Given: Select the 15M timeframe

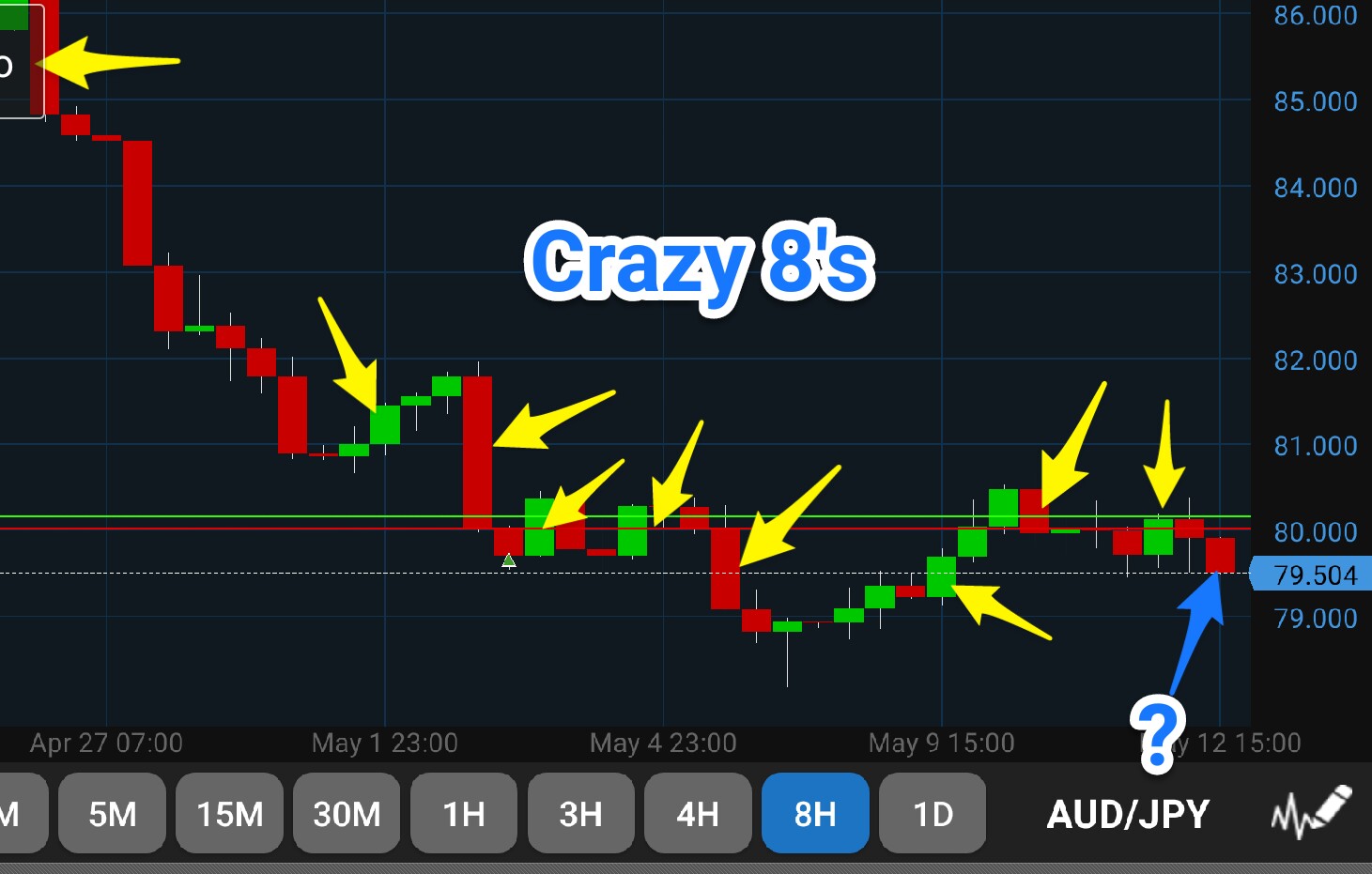Looking at the screenshot, I should [229, 813].
